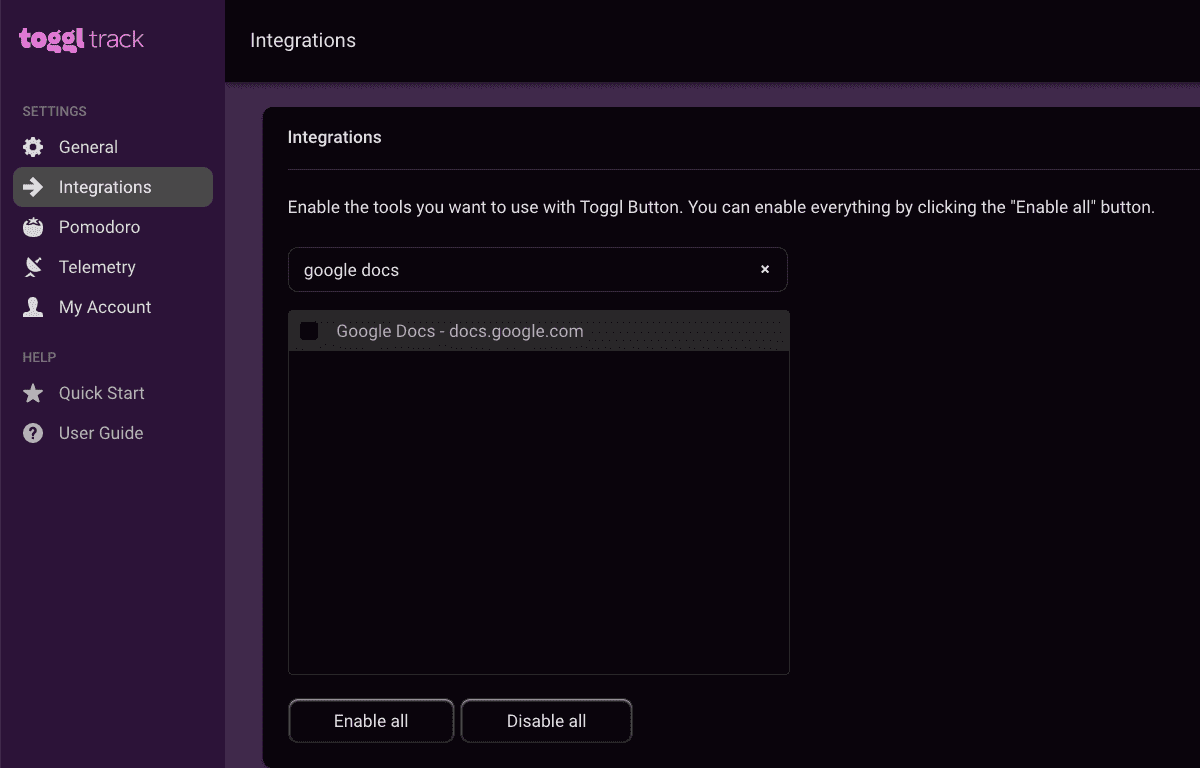The height and width of the screenshot is (768, 1200).
Task: Click the "Google Docs - docs.google.com" label
Action: (460, 331)
